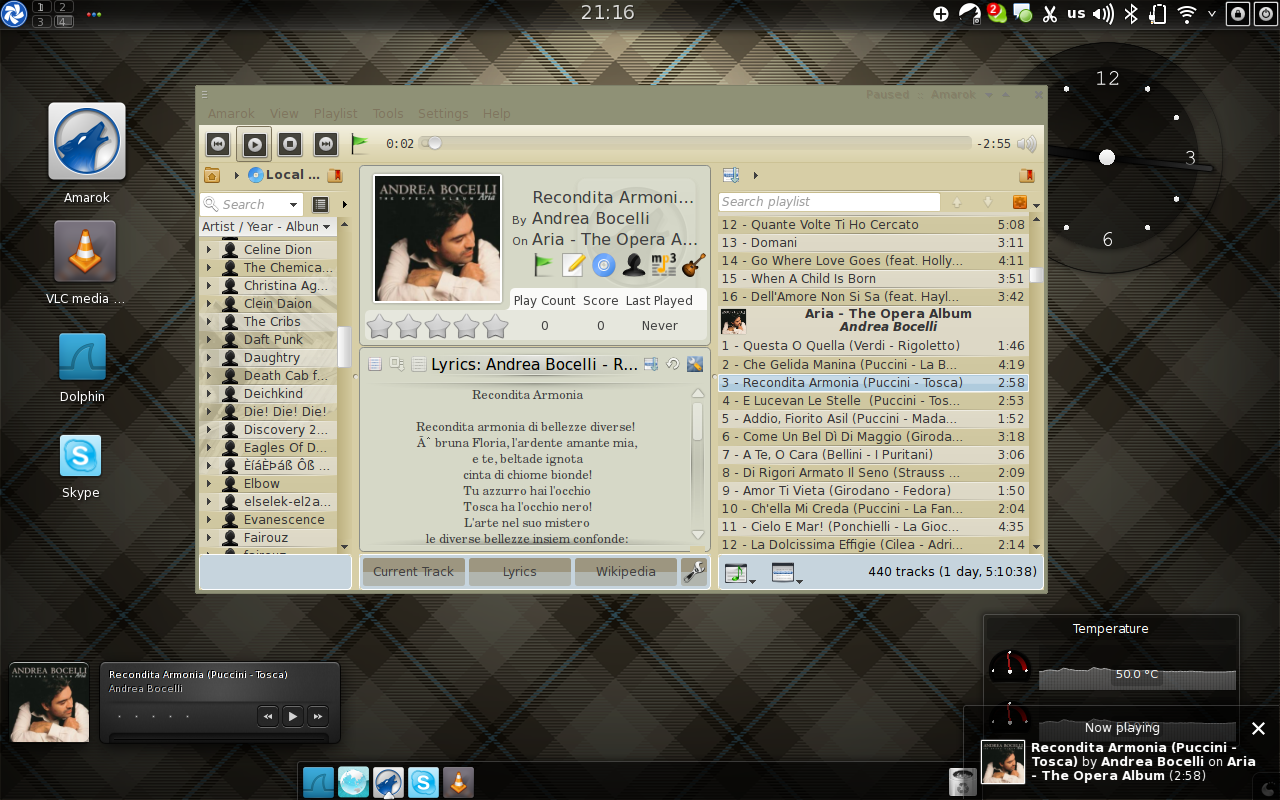Mute audio with the Amarok speaker icon

[1027, 144]
